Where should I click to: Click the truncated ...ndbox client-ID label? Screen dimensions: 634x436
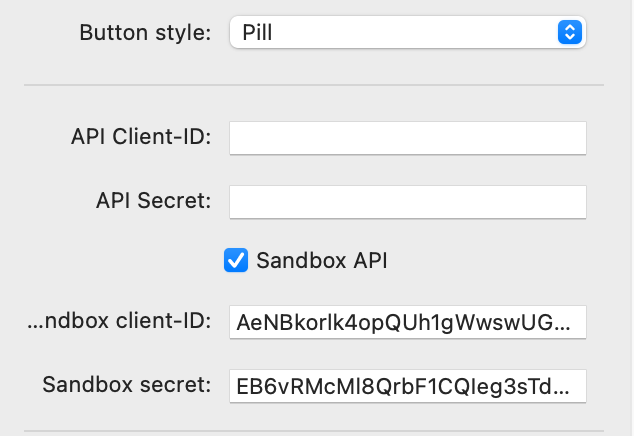tap(119, 321)
